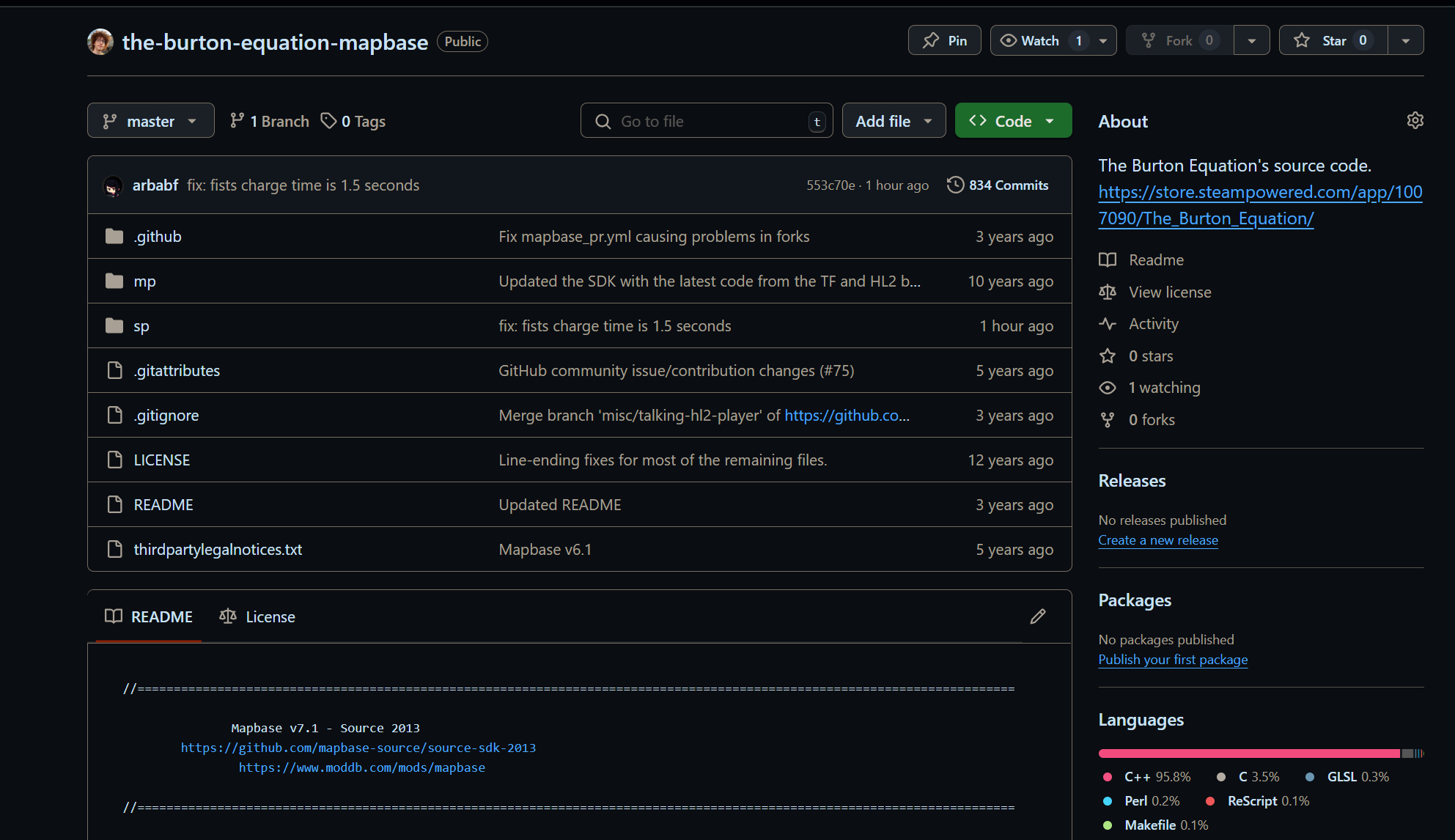The height and width of the screenshot is (840, 1455).
Task: Open the Packages heading link
Action: pos(1135,600)
